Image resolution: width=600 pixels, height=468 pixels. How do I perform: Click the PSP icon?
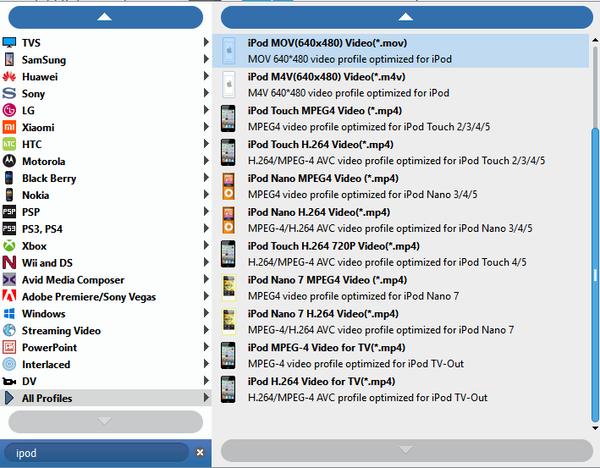(9, 212)
